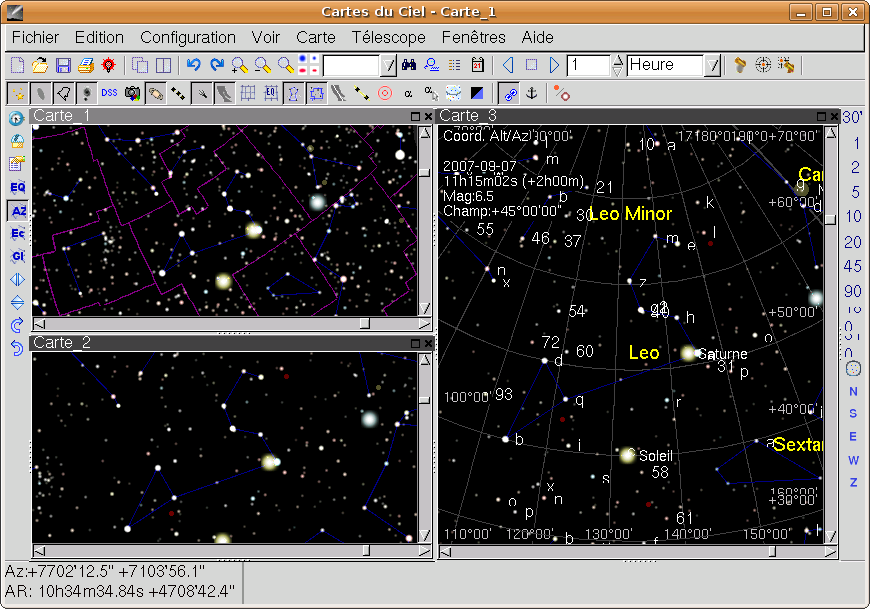This screenshot has width=870, height=609.
Task: Open the Configuration menu
Action: [188, 37]
